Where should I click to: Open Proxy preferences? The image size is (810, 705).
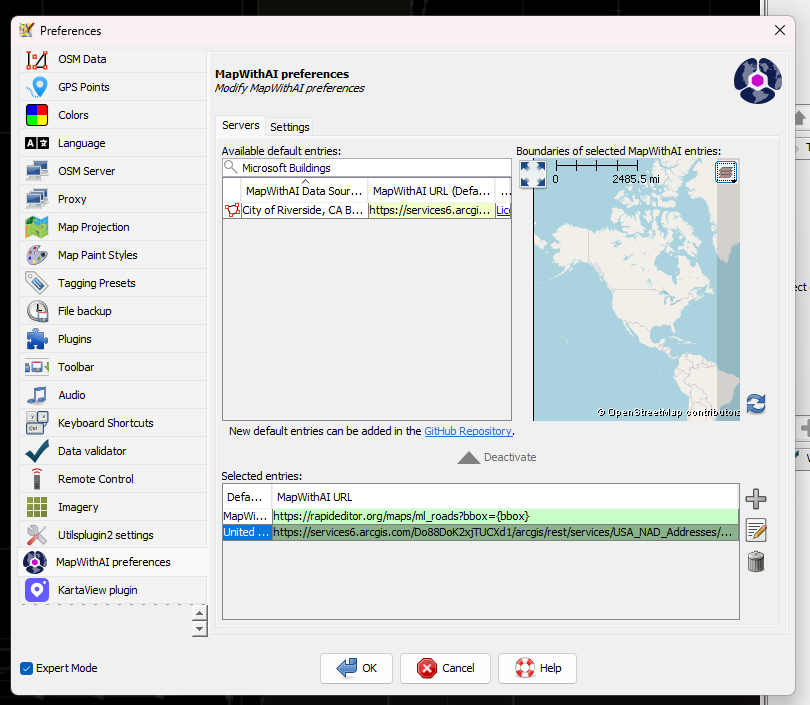pyautogui.click(x=113, y=199)
